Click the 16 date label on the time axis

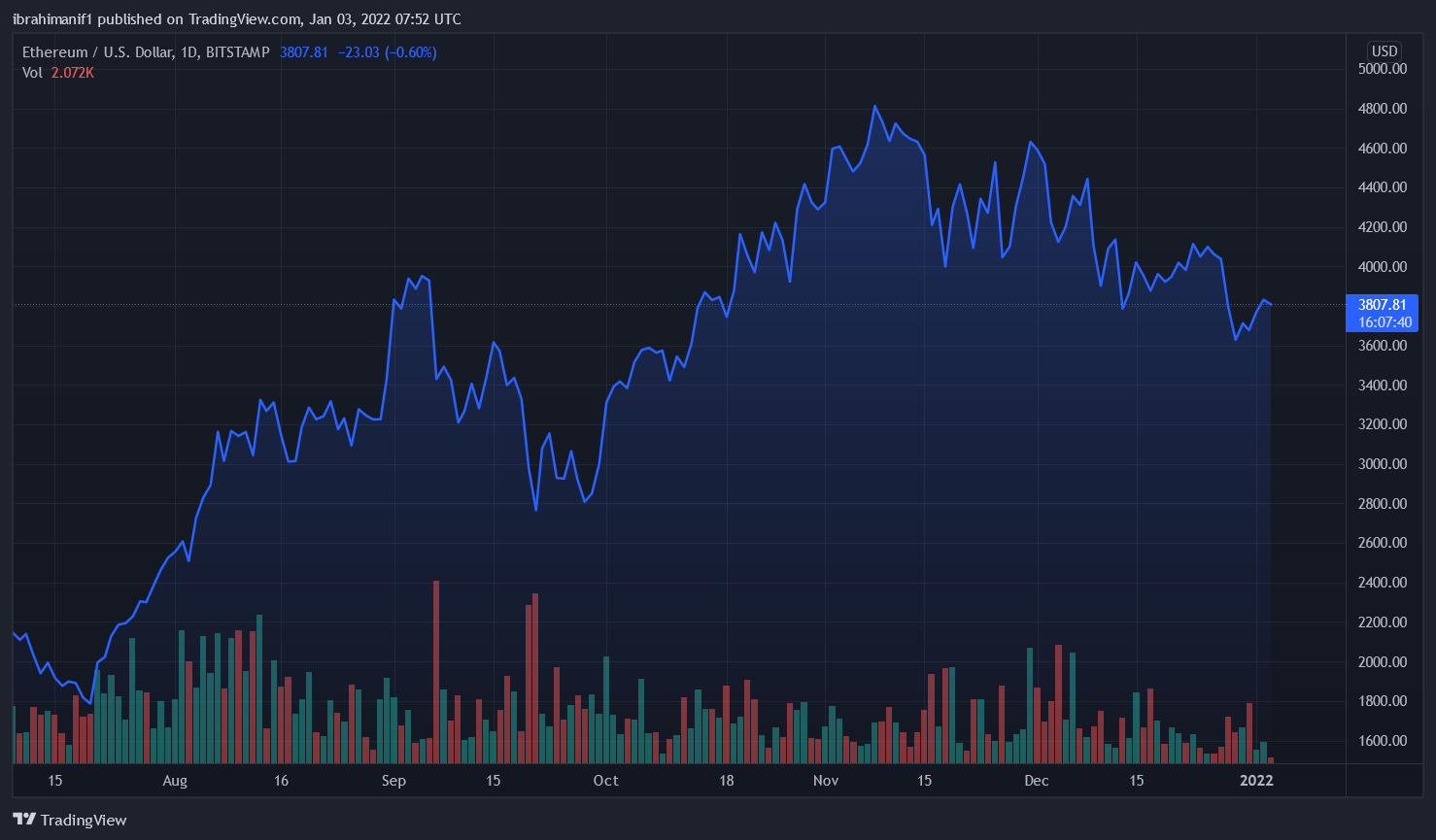(281, 781)
